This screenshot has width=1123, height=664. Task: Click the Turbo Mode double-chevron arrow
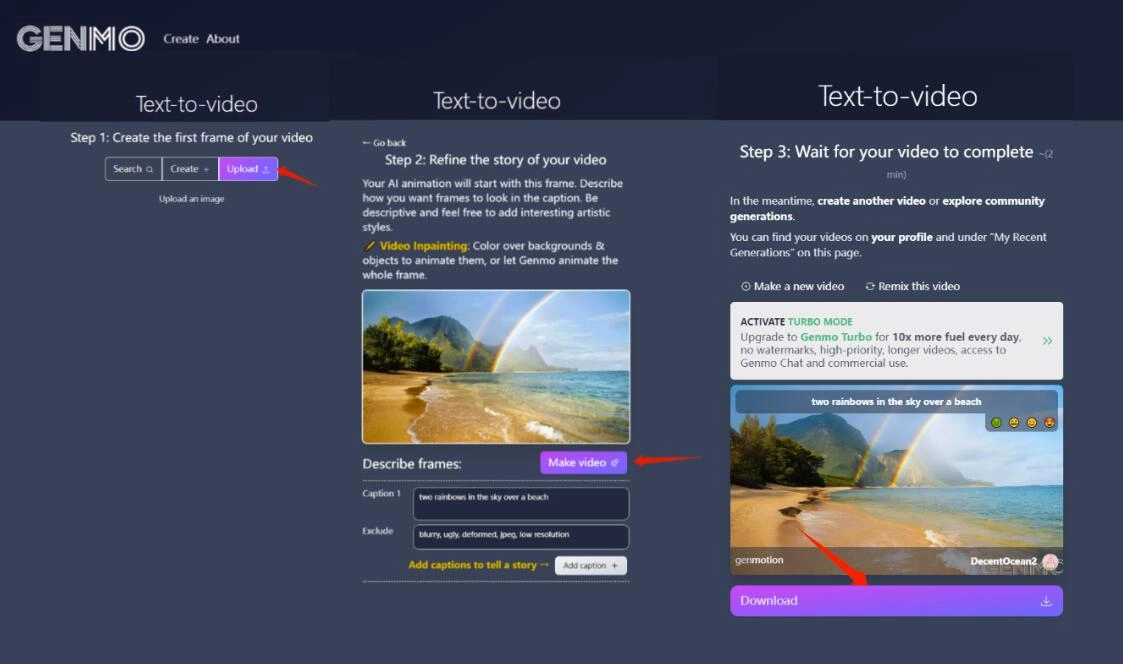coord(1047,341)
